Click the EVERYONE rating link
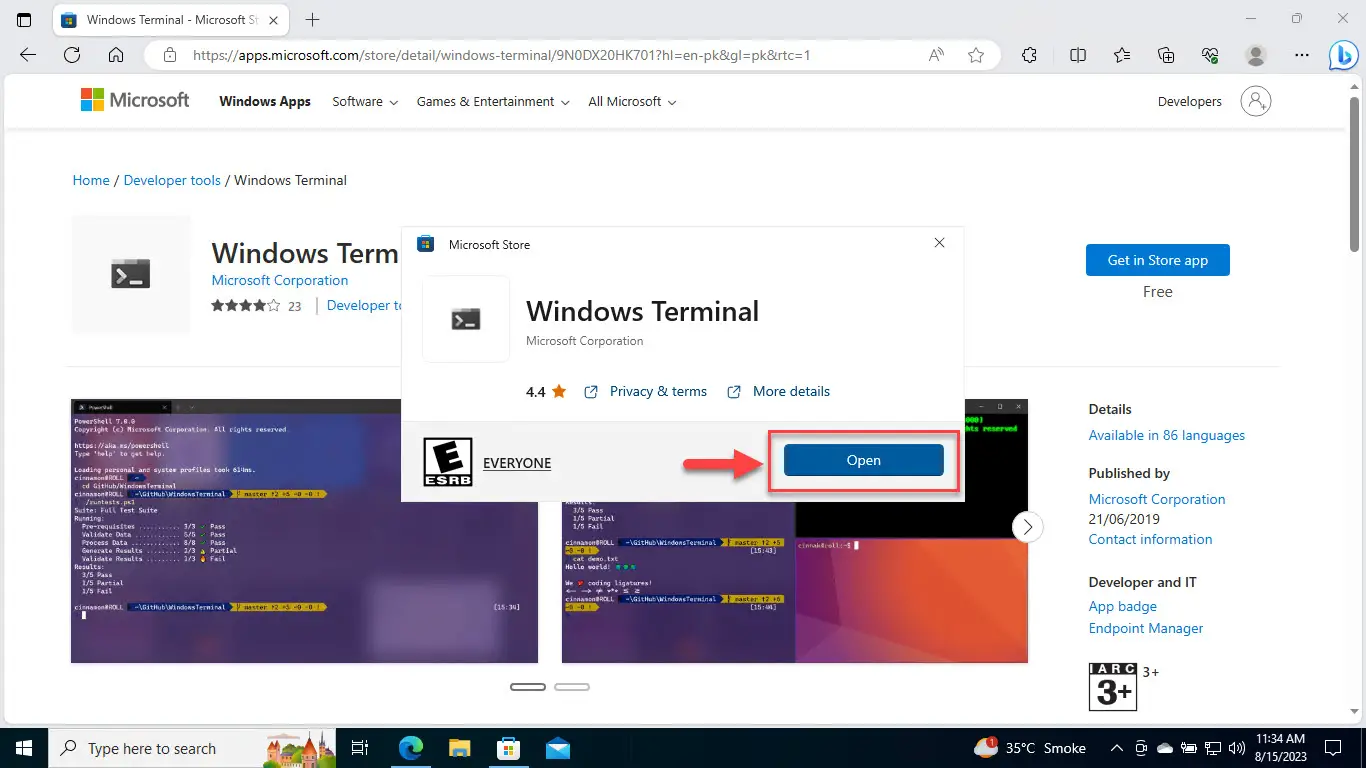Image resolution: width=1366 pixels, height=768 pixels. coord(517,463)
